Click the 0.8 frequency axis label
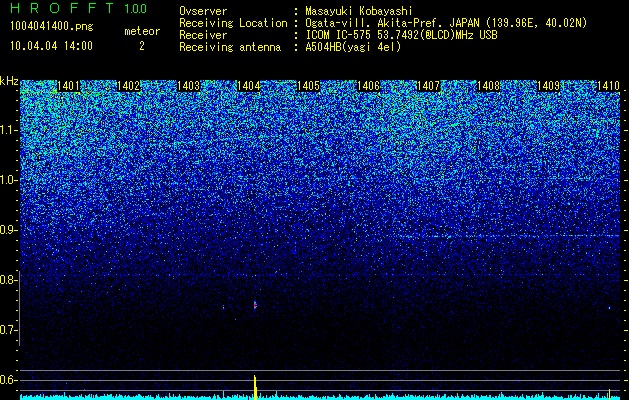629x400 pixels. 8,280
